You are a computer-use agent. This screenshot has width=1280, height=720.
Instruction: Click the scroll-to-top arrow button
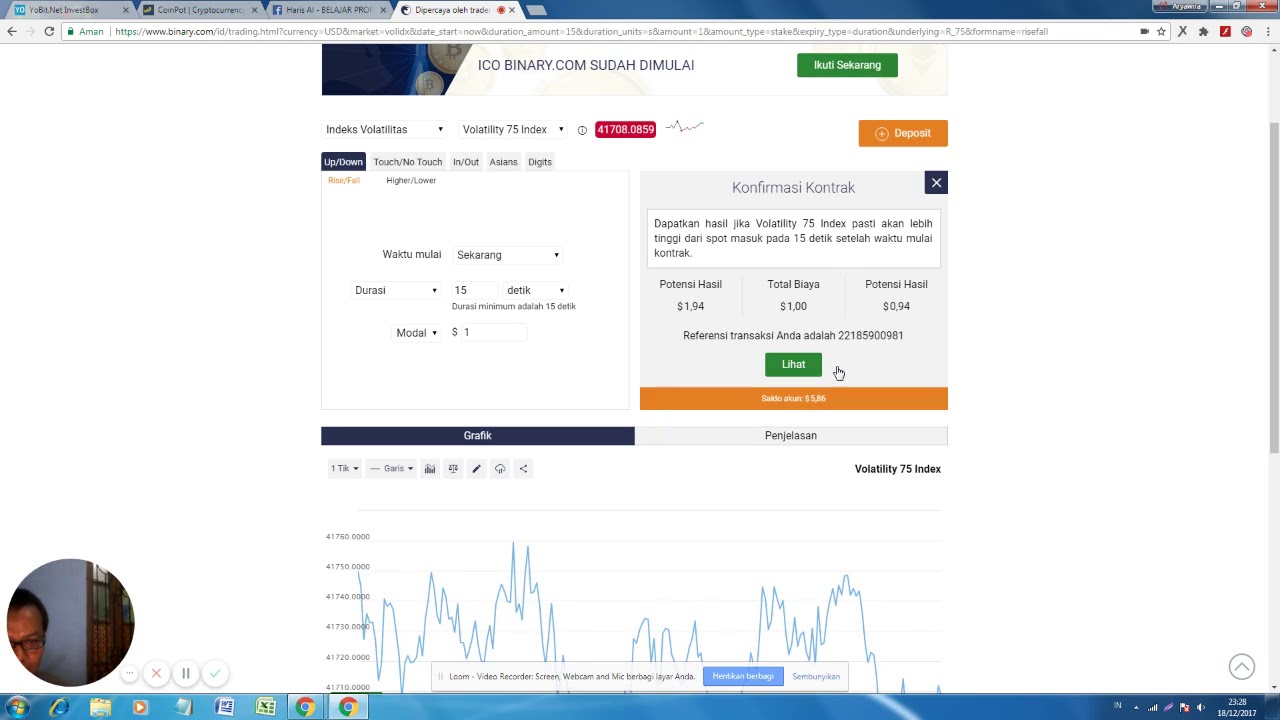tap(1242, 666)
